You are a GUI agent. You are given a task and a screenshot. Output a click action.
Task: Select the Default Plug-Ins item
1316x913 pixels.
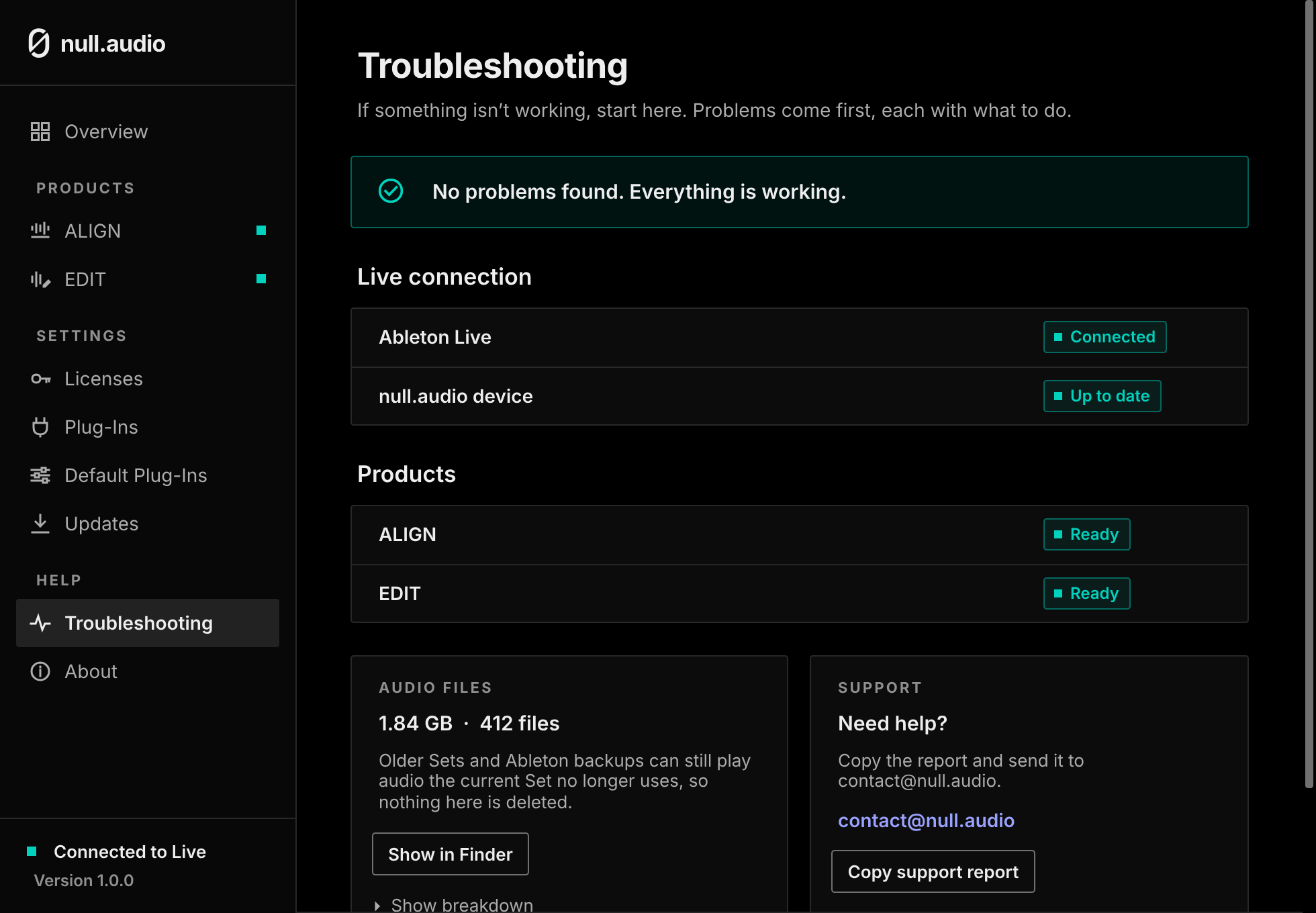tap(148, 475)
